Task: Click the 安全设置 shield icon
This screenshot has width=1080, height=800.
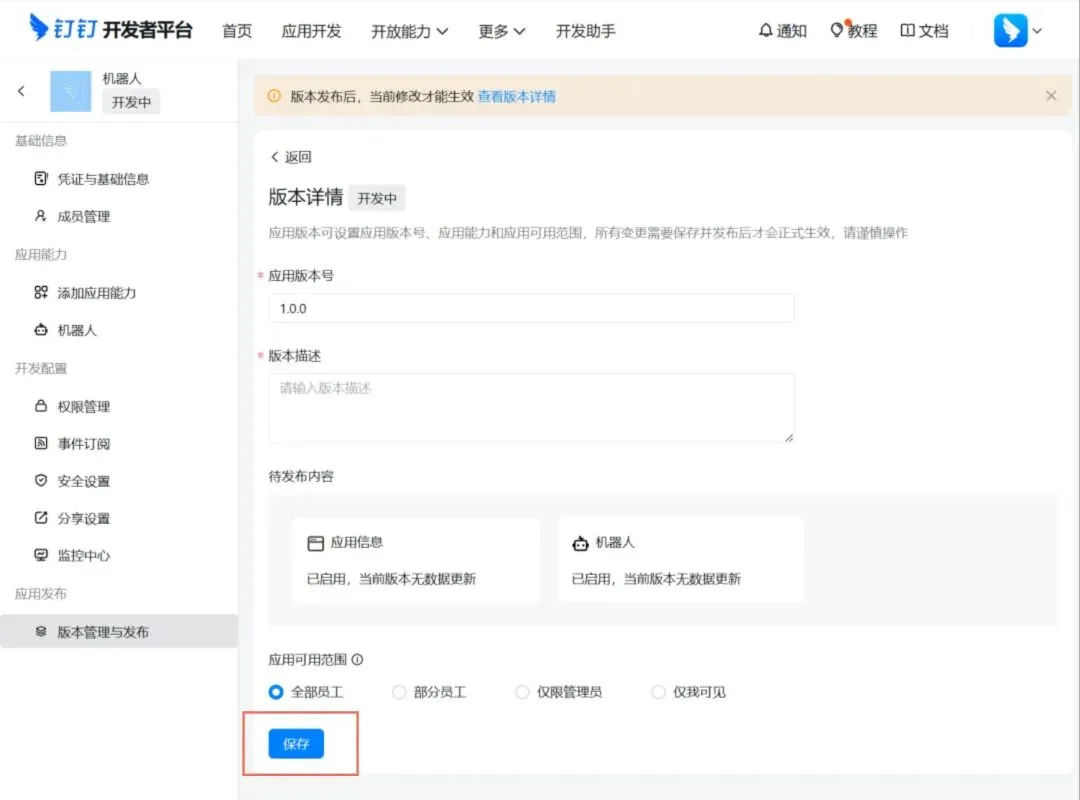Action: point(41,480)
